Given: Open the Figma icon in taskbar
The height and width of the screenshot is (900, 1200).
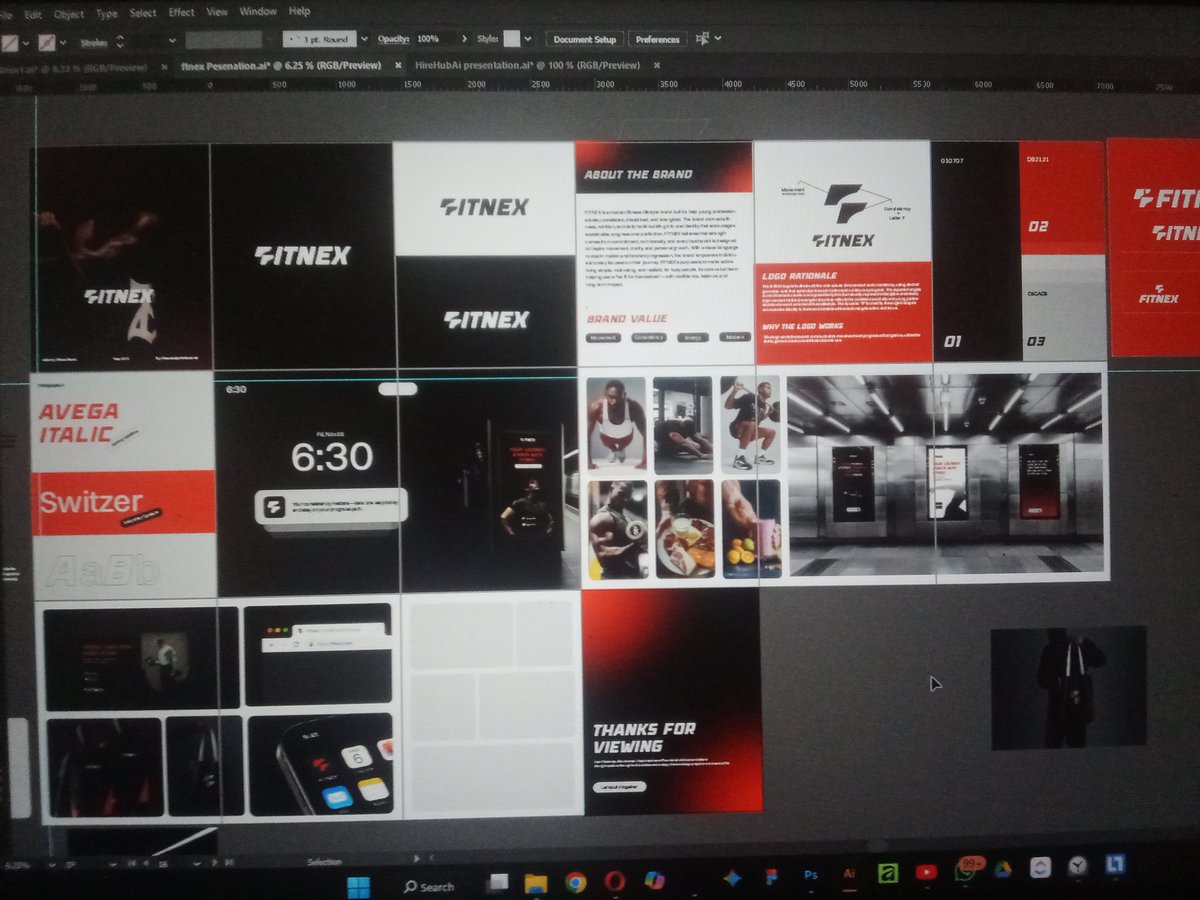Looking at the screenshot, I should (771, 876).
